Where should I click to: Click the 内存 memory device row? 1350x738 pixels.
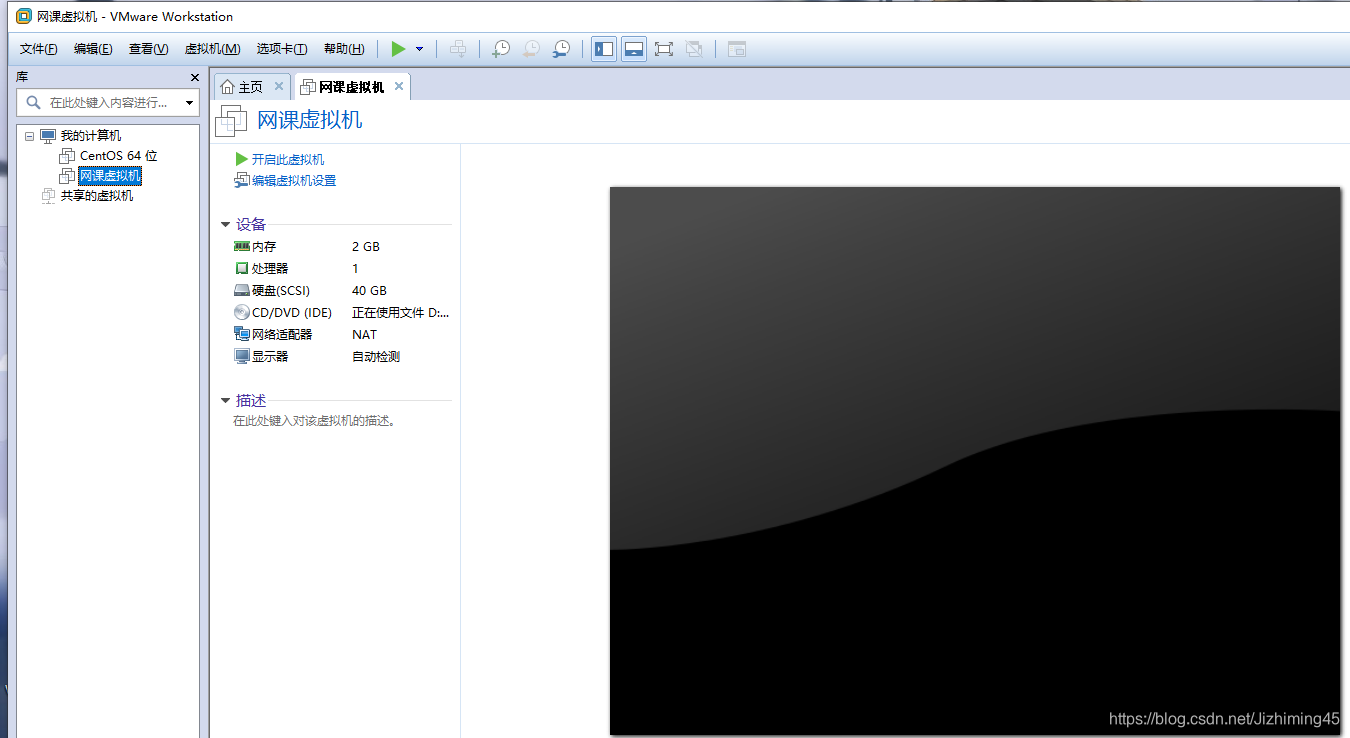pos(341,247)
